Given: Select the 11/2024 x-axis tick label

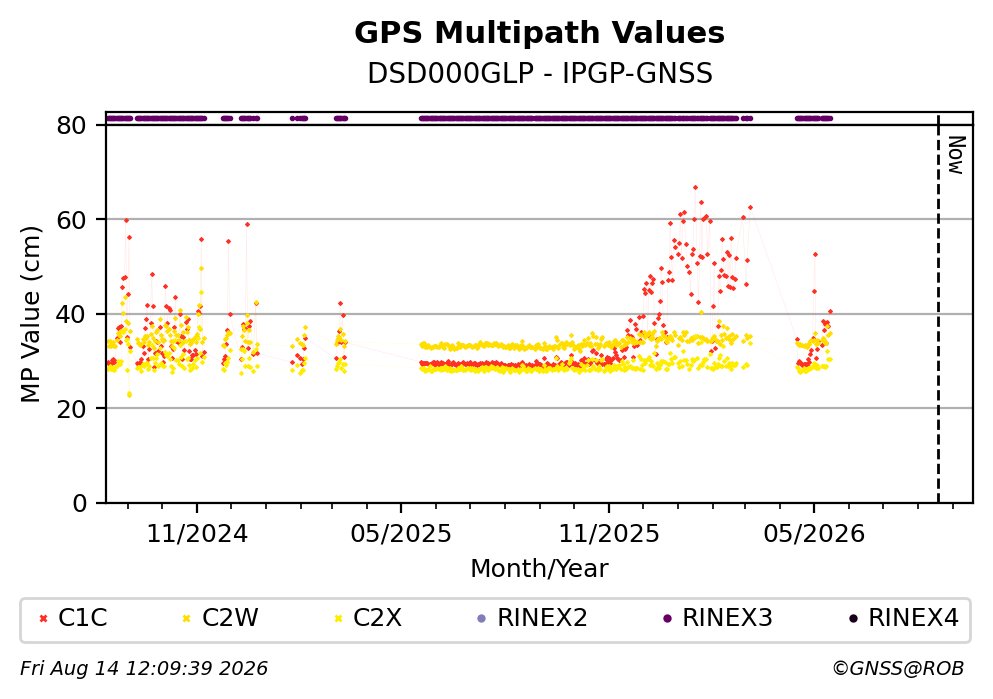Looking at the screenshot, I should coord(197,534).
